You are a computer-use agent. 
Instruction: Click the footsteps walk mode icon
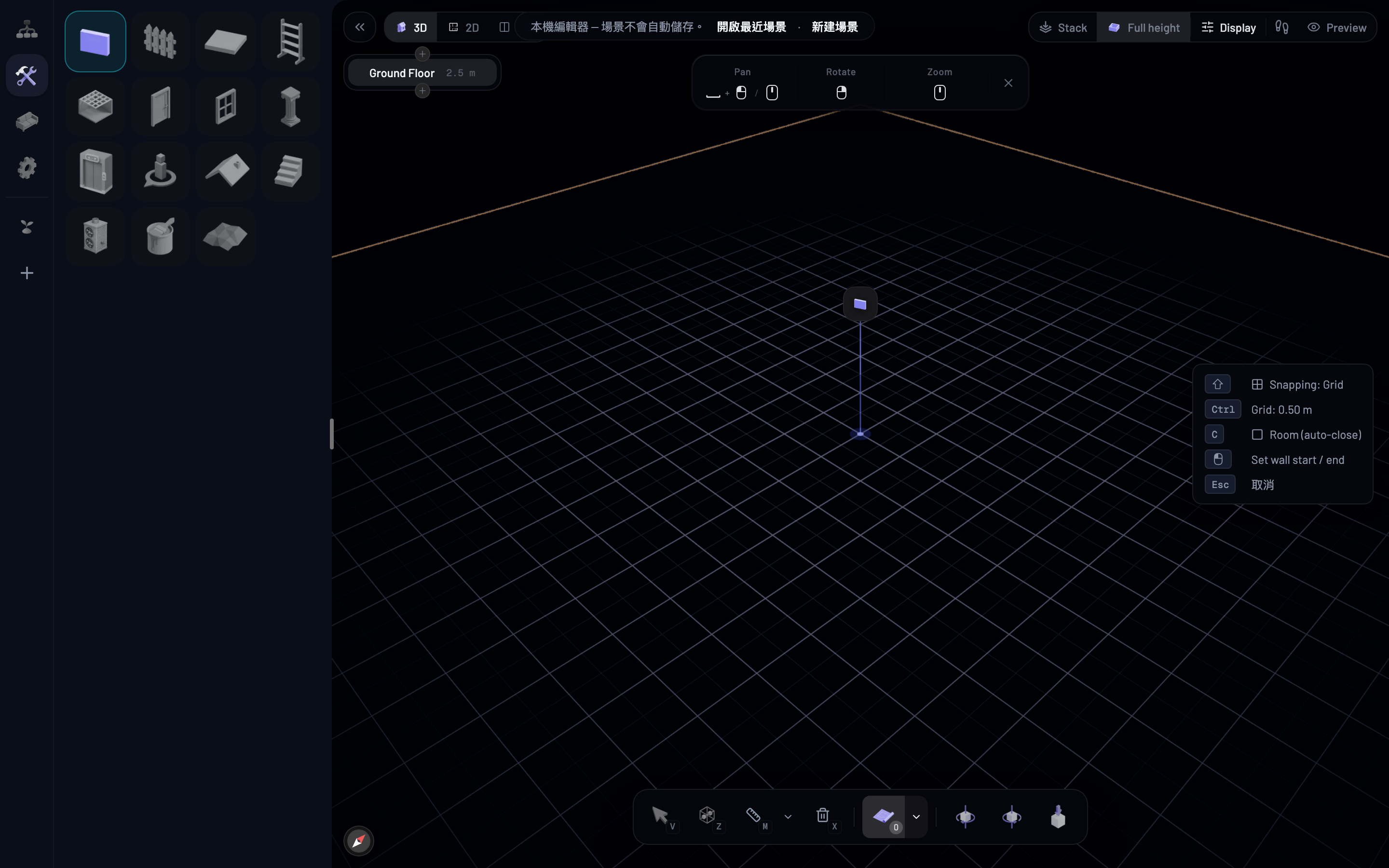click(1281, 27)
